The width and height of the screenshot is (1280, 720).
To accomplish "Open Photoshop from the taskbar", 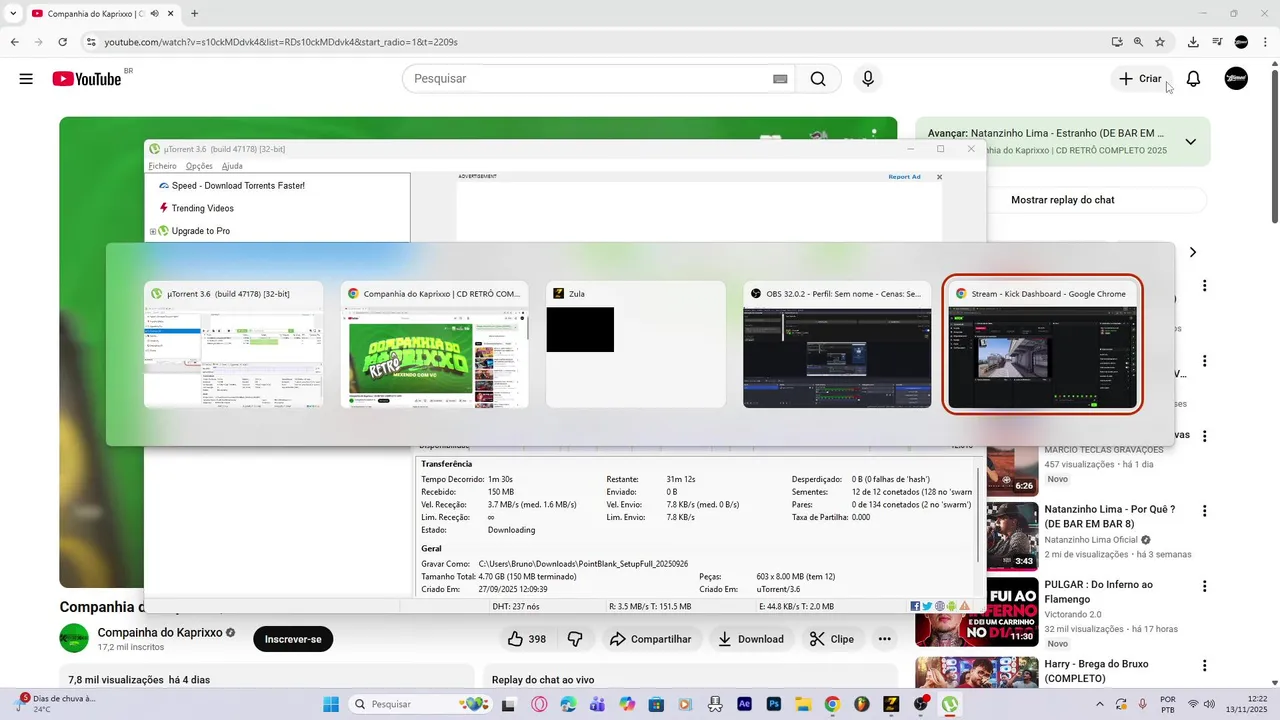I will click(x=773, y=704).
